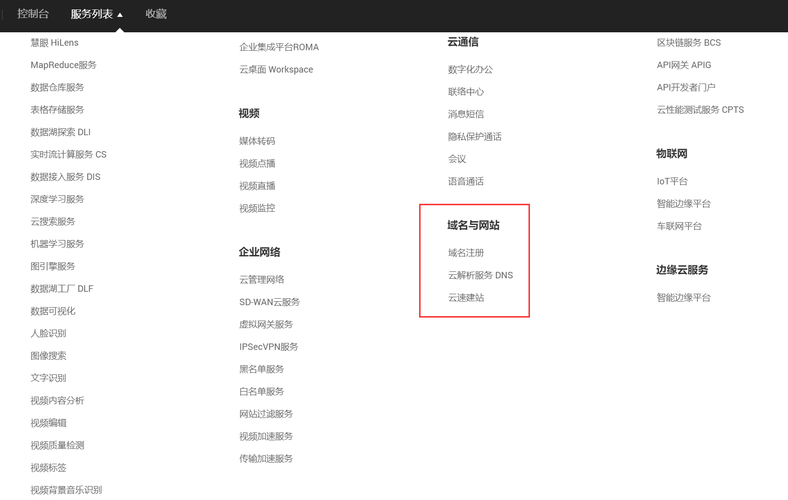Image resolution: width=788 pixels, height=500 pixels.
Task: Click 智能边缘平台 under 边缘云服务
Action: tap(684, 297)
